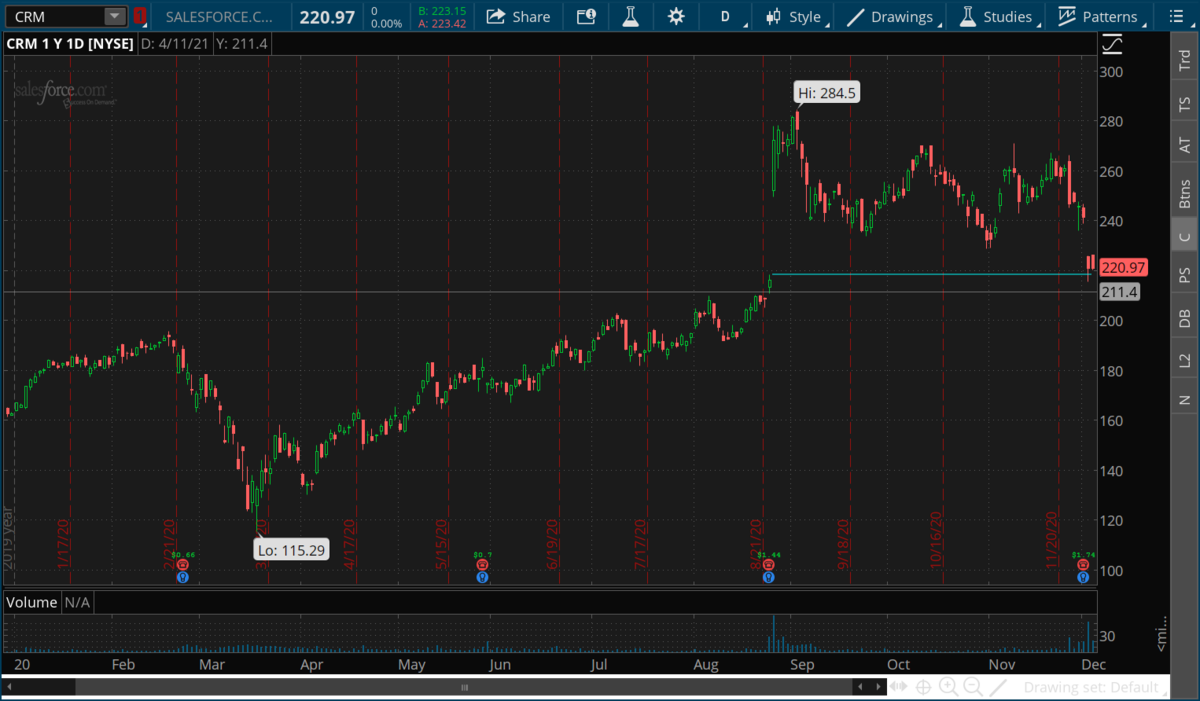Image resolution: width=1200 pixels, height=701 pixels.
Task: Click the Share button
Action: click(x=518, y=16)
